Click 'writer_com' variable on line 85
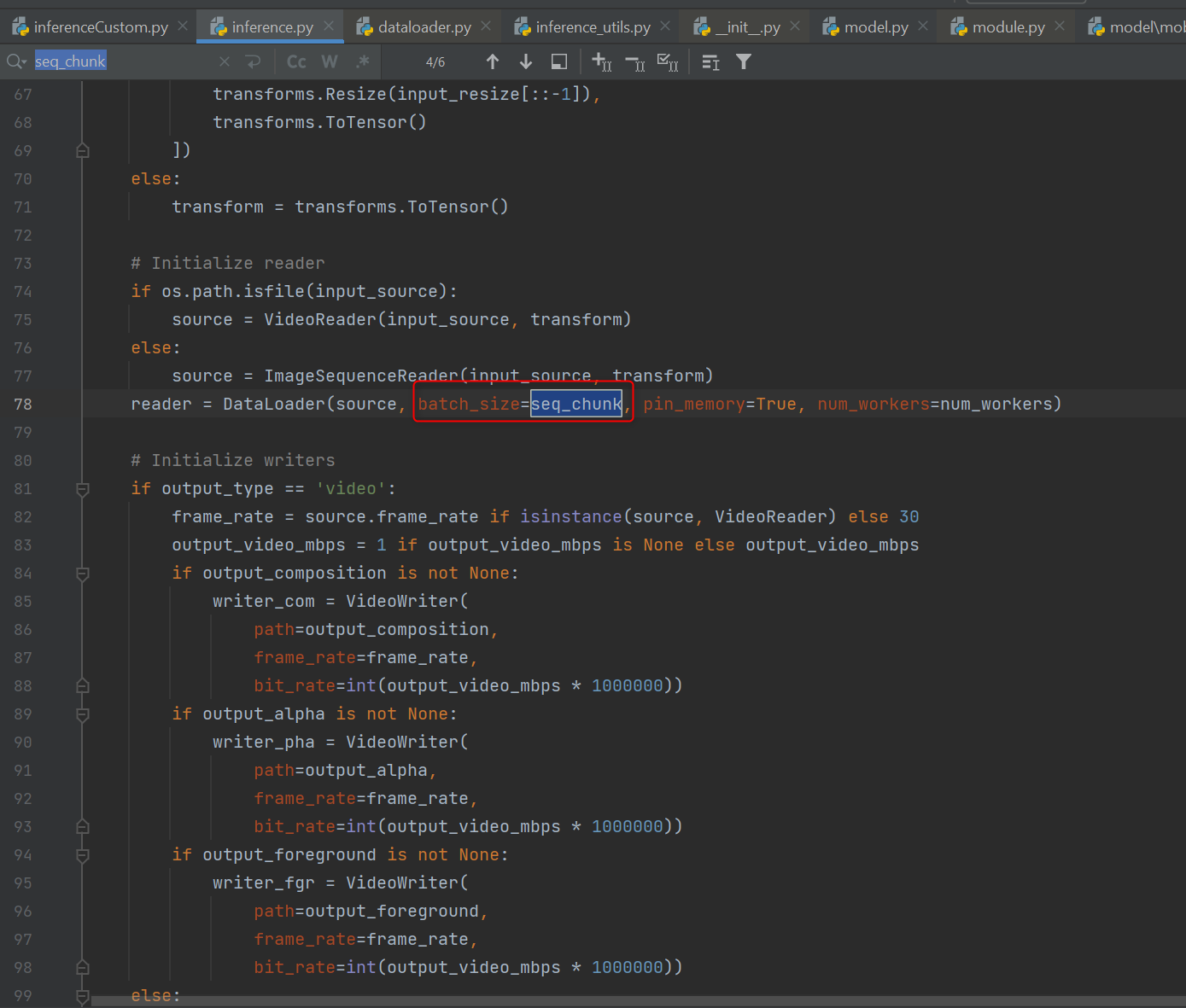 point(264,601)
